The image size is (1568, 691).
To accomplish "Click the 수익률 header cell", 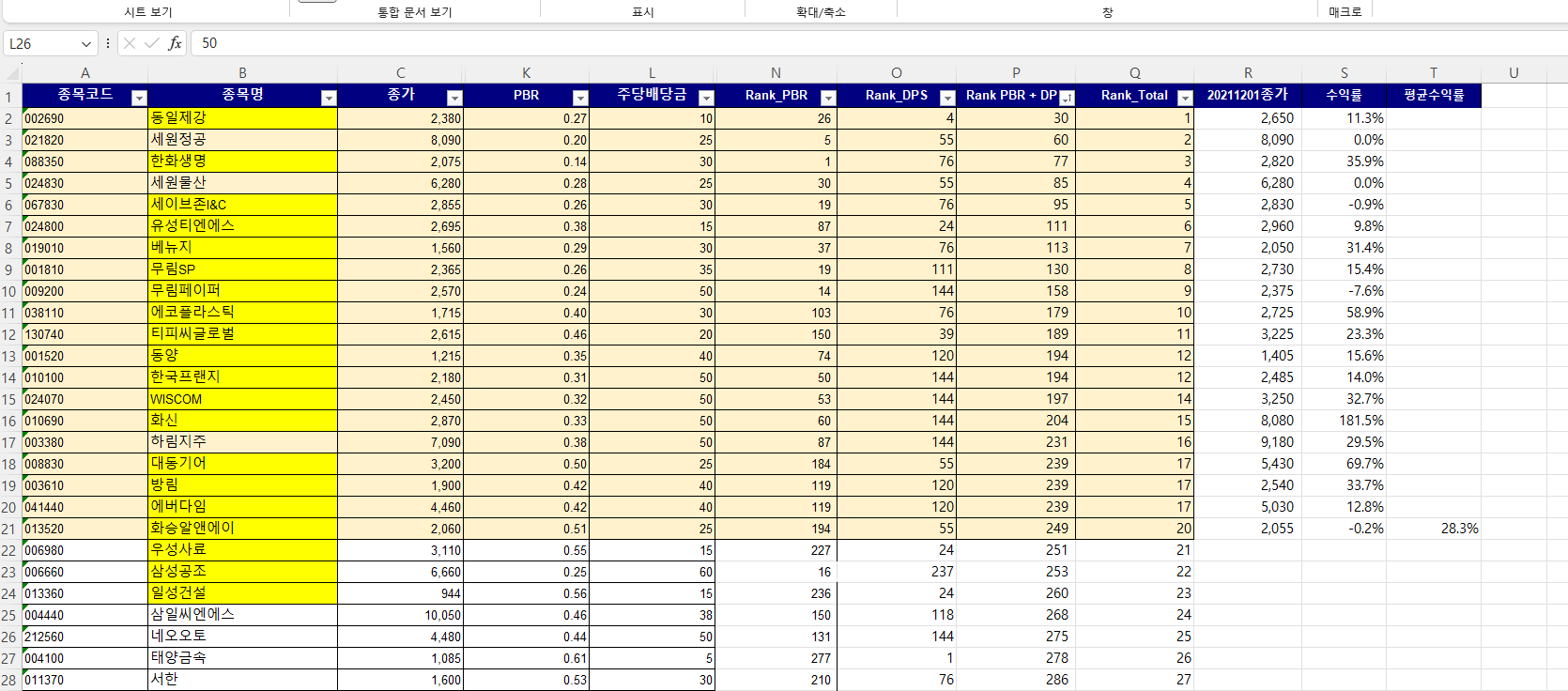I will click(x=1345, y=95).
